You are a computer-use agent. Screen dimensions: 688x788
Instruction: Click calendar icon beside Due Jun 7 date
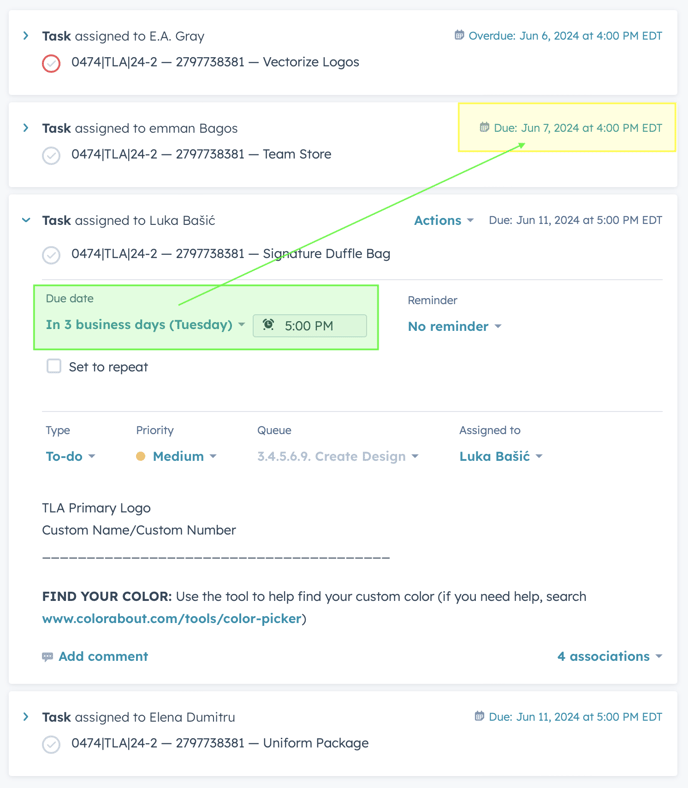click(x=484, y=128)
